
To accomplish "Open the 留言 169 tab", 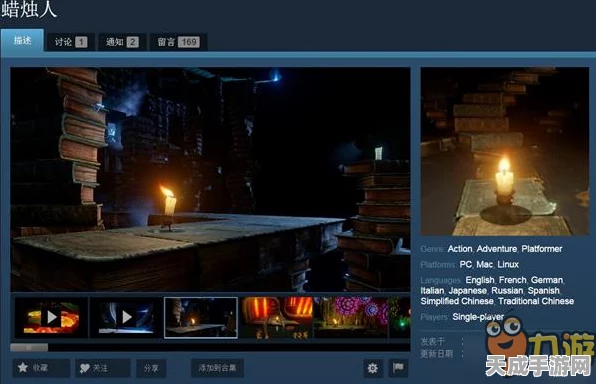I will click(178, 42).
